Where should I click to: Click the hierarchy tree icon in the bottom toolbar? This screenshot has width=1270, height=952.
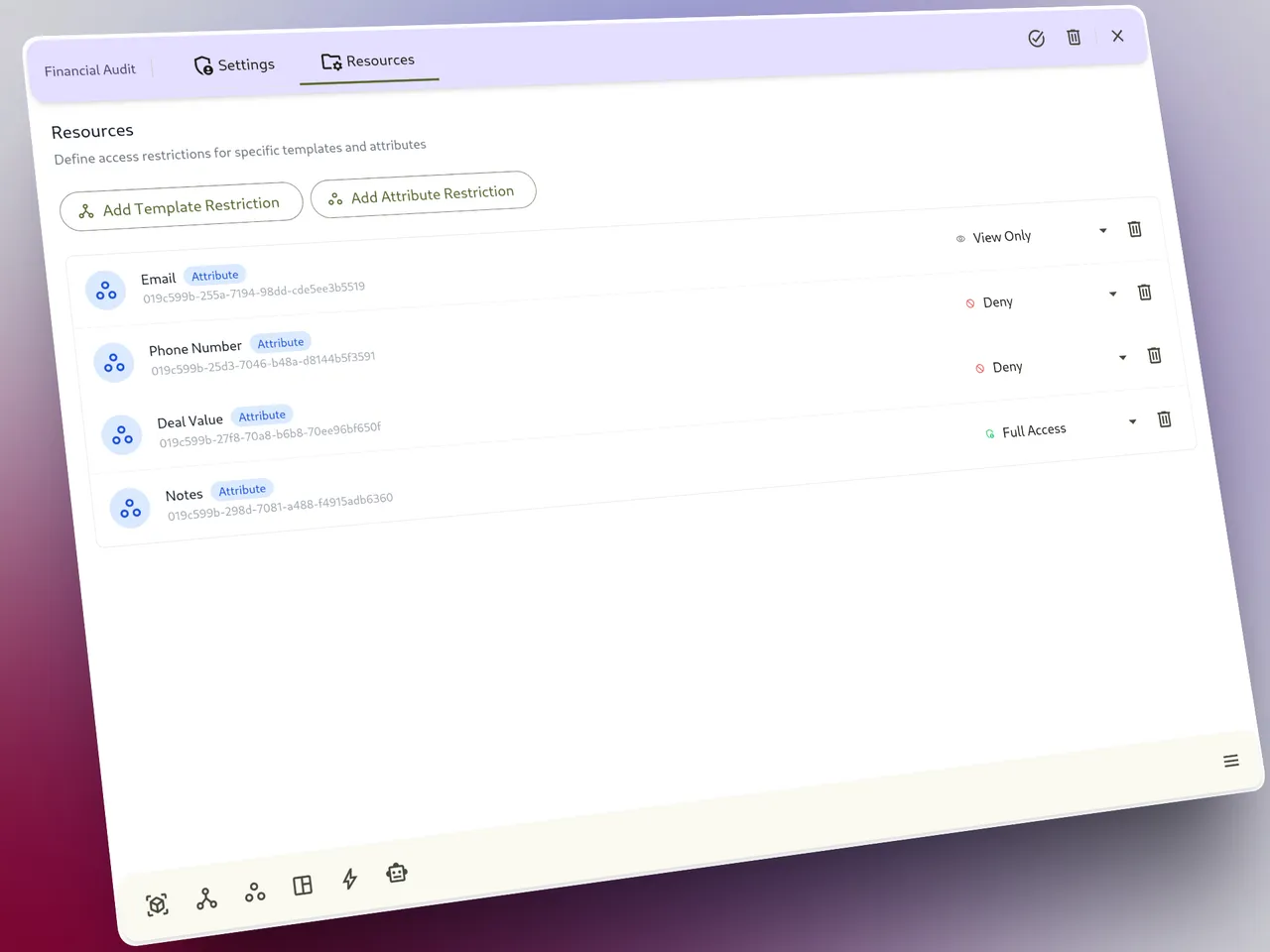[x=206, y=898]
